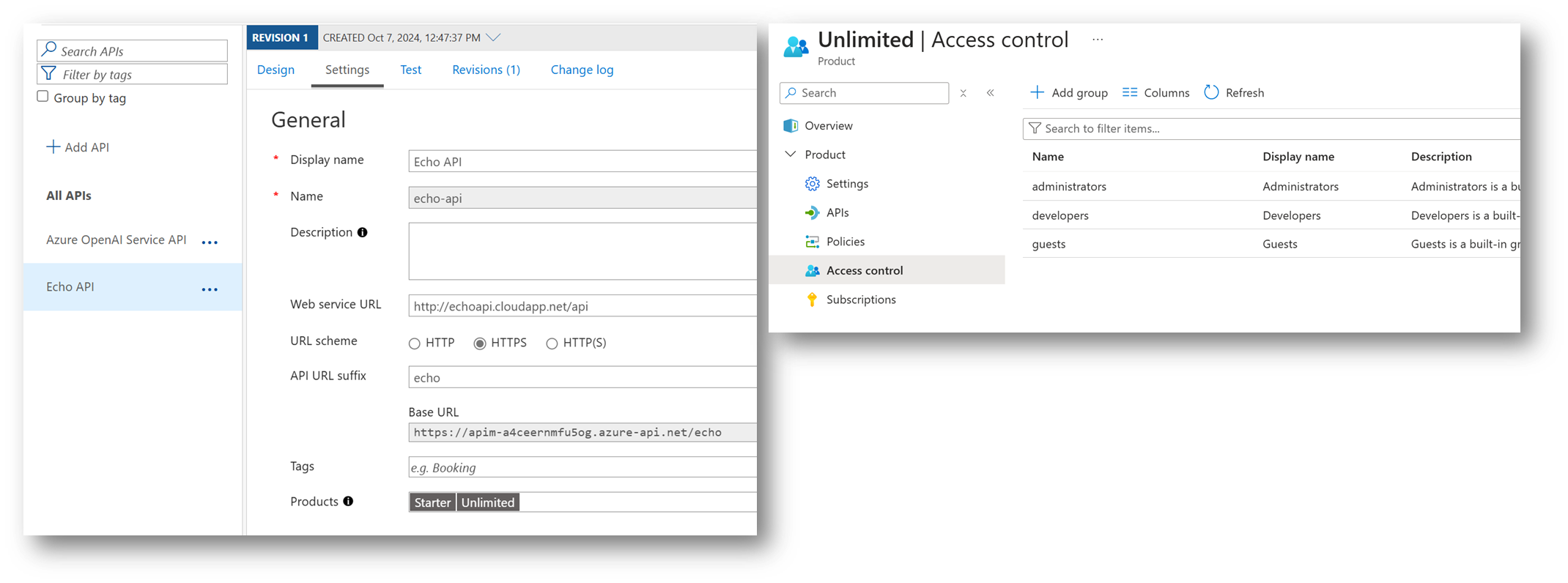This screenshot has height=583, width=1568.
Task: Click the Columns list icon
Action: (x=1130, y=92)
